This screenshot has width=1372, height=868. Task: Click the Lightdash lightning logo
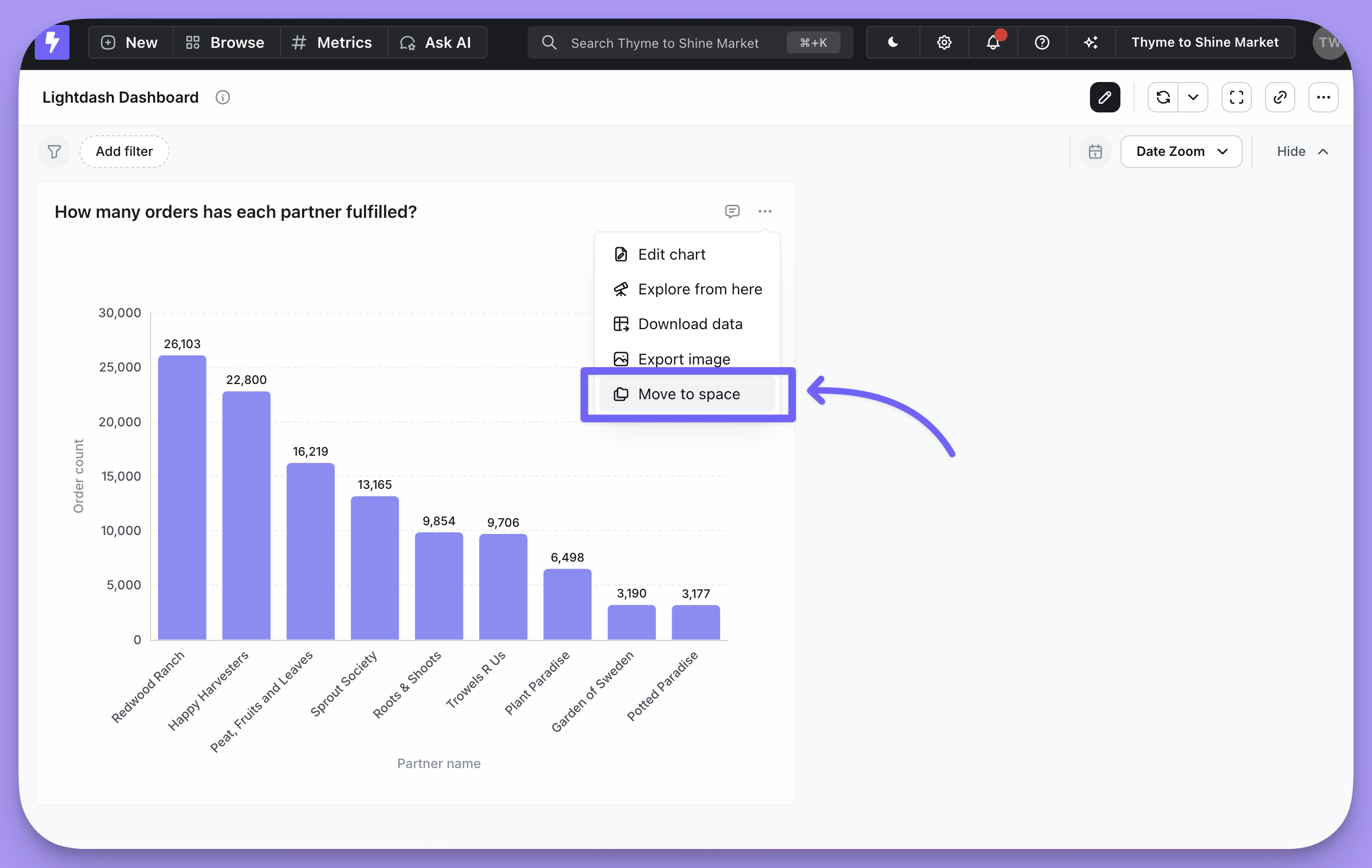tap(52, 42)
